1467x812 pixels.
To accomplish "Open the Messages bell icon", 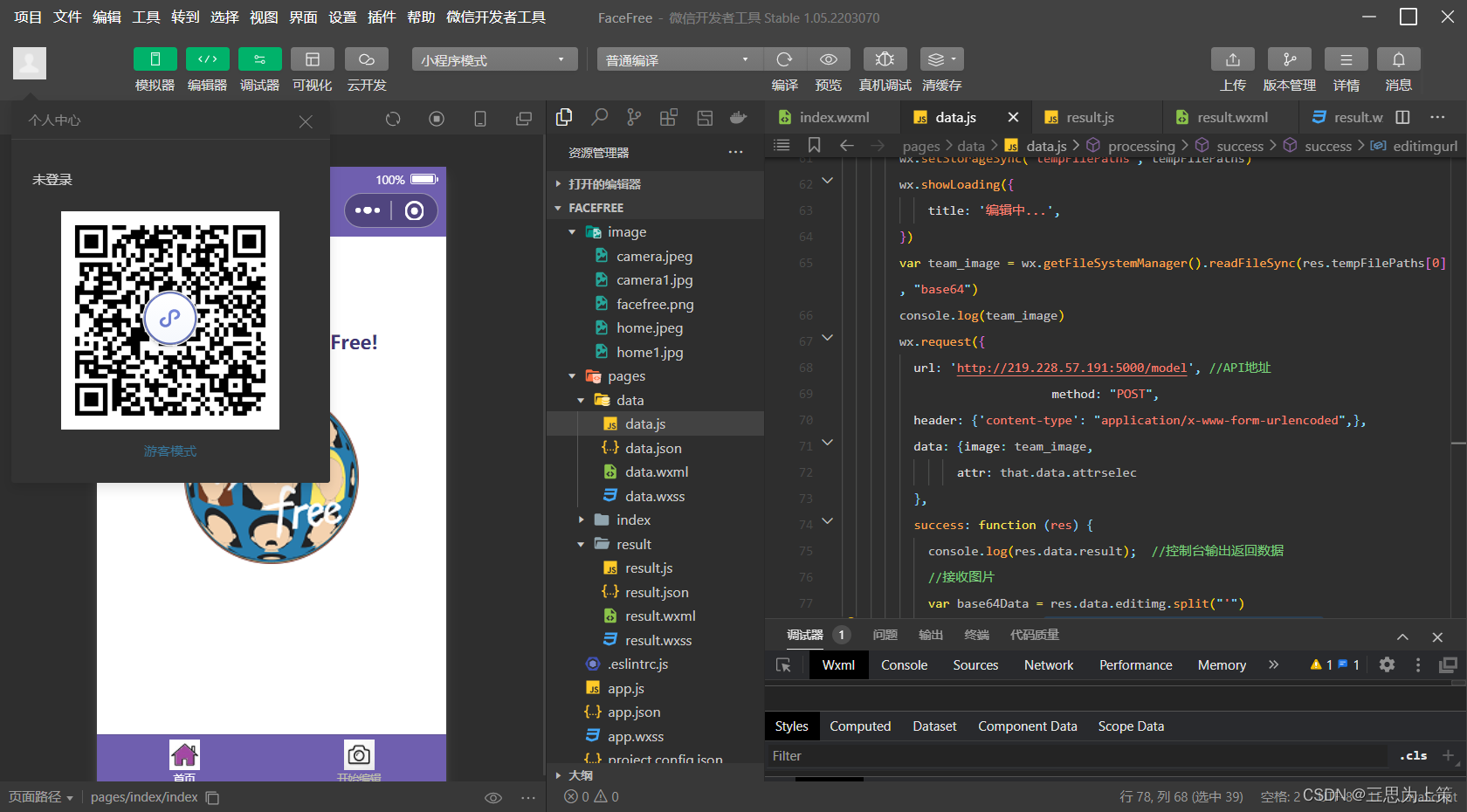I will [1399, 58].
